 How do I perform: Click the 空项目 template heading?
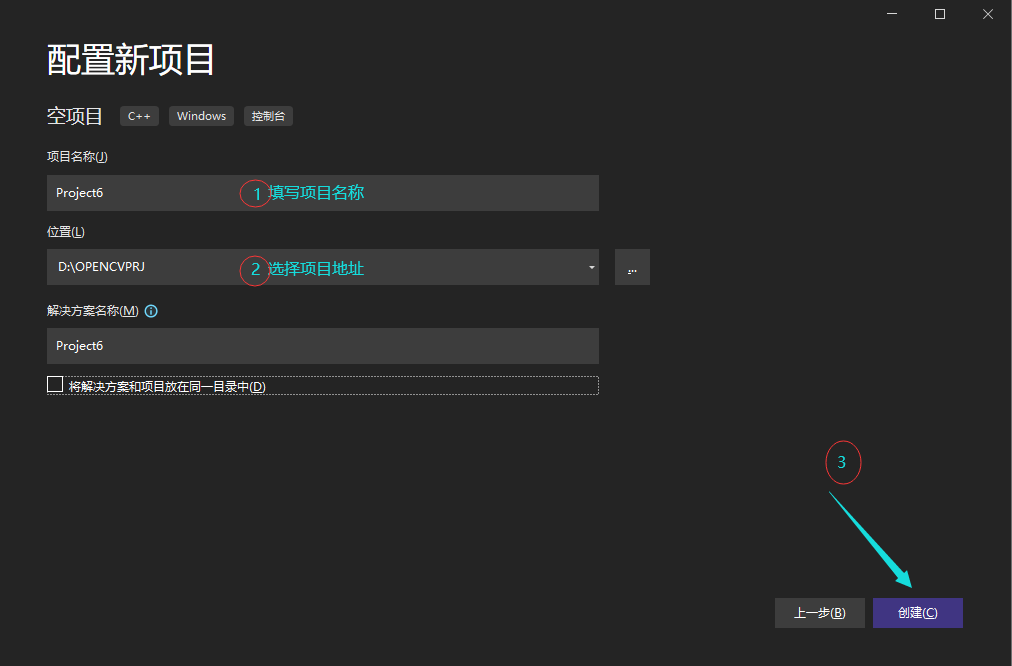click(x=75, y=115)
